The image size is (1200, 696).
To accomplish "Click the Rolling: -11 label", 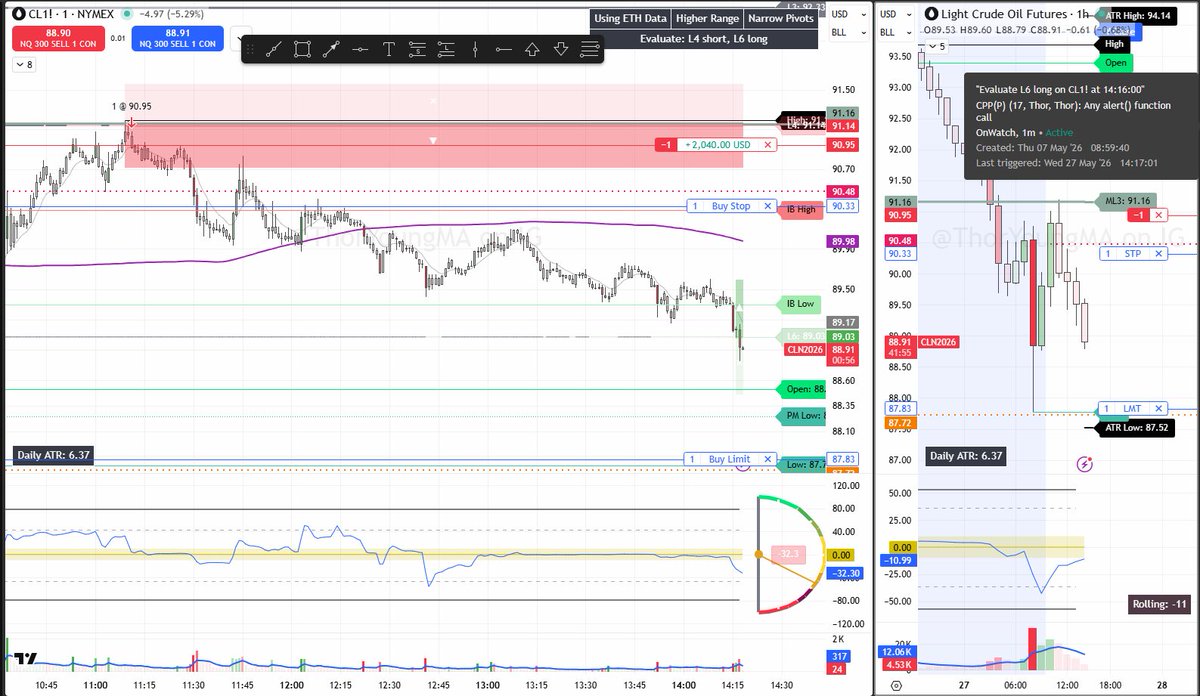I will (x=1159, y=604).
